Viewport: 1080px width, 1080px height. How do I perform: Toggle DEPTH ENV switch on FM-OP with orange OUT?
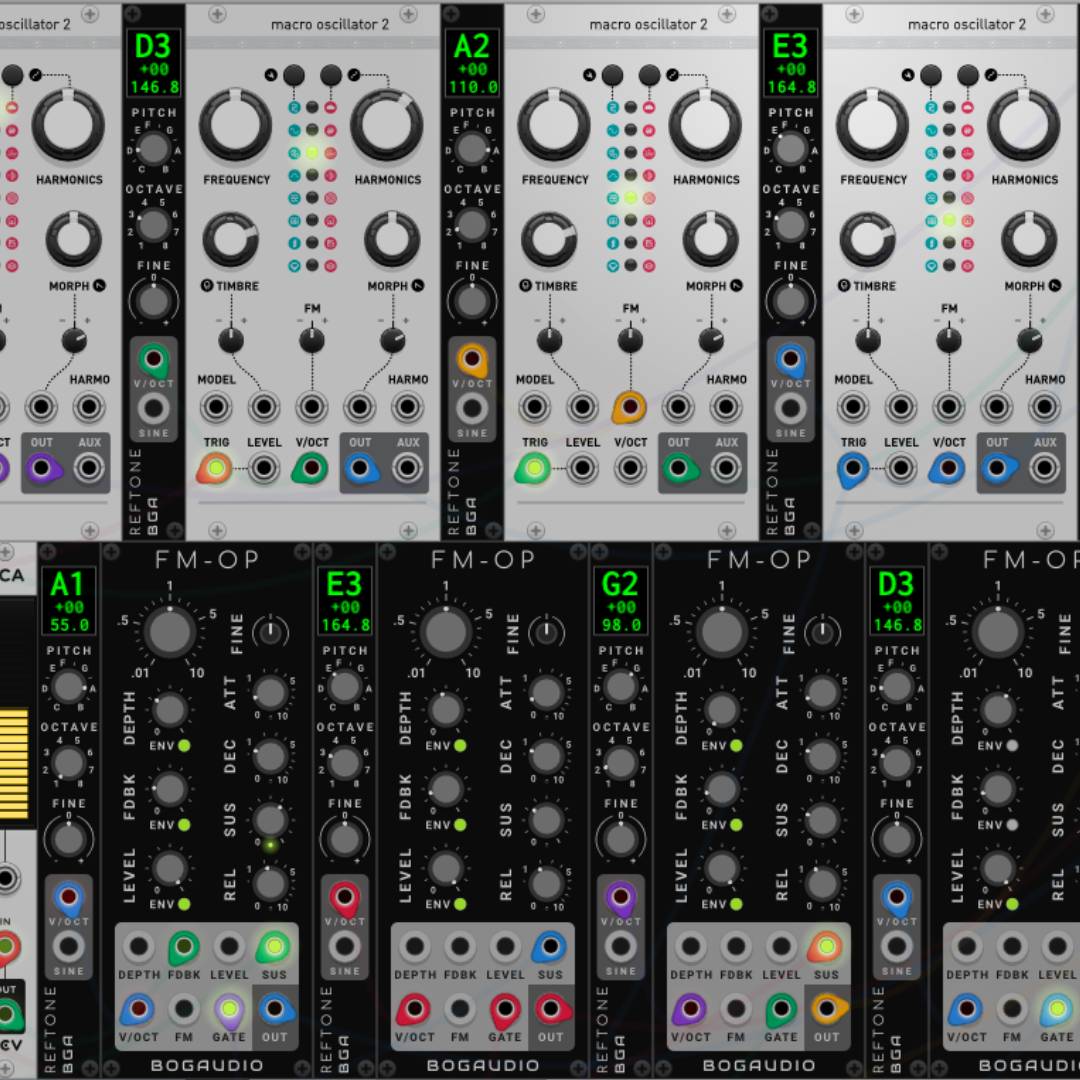tap(736, 745)
